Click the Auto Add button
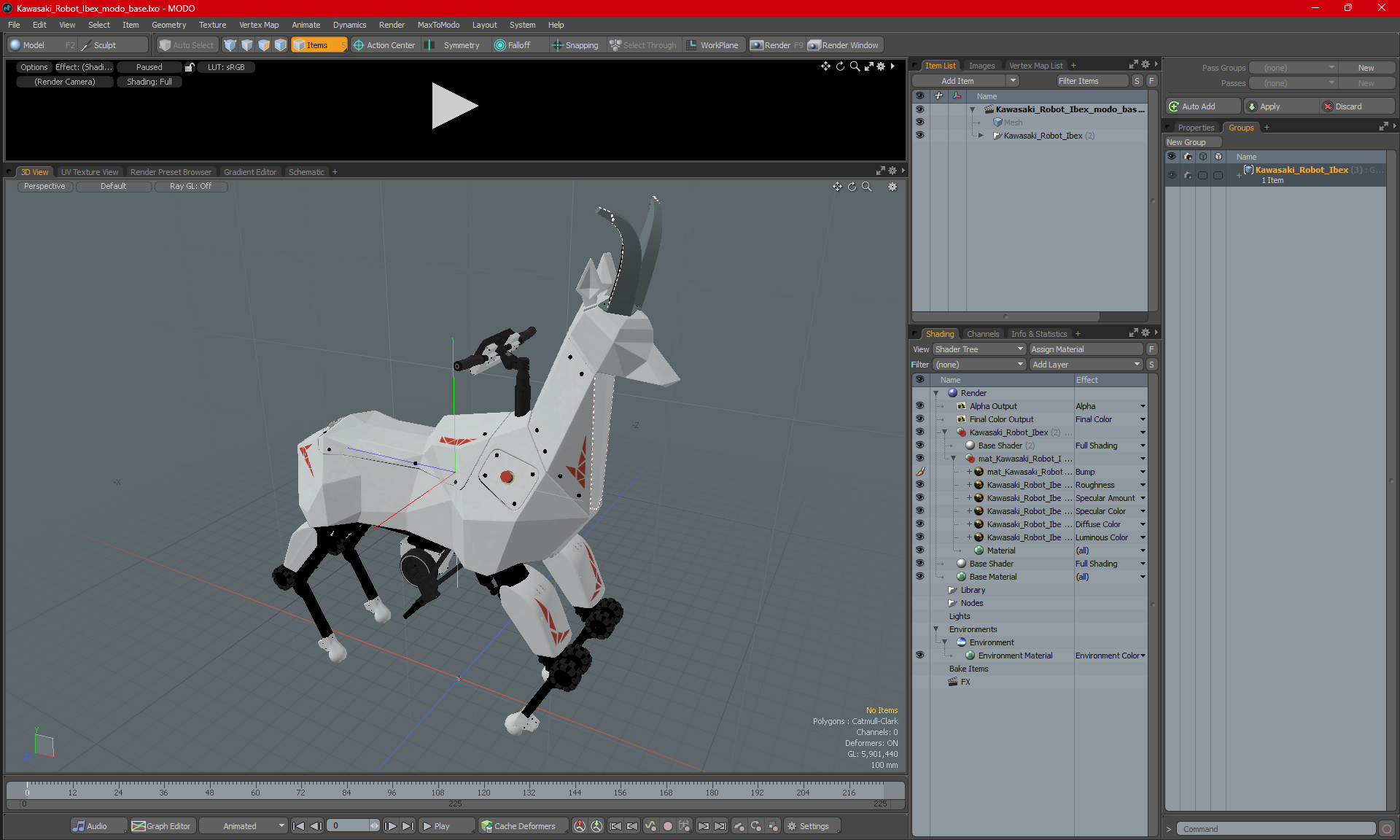This screenshot has width=1400, height=840. tap(1202, 106)
